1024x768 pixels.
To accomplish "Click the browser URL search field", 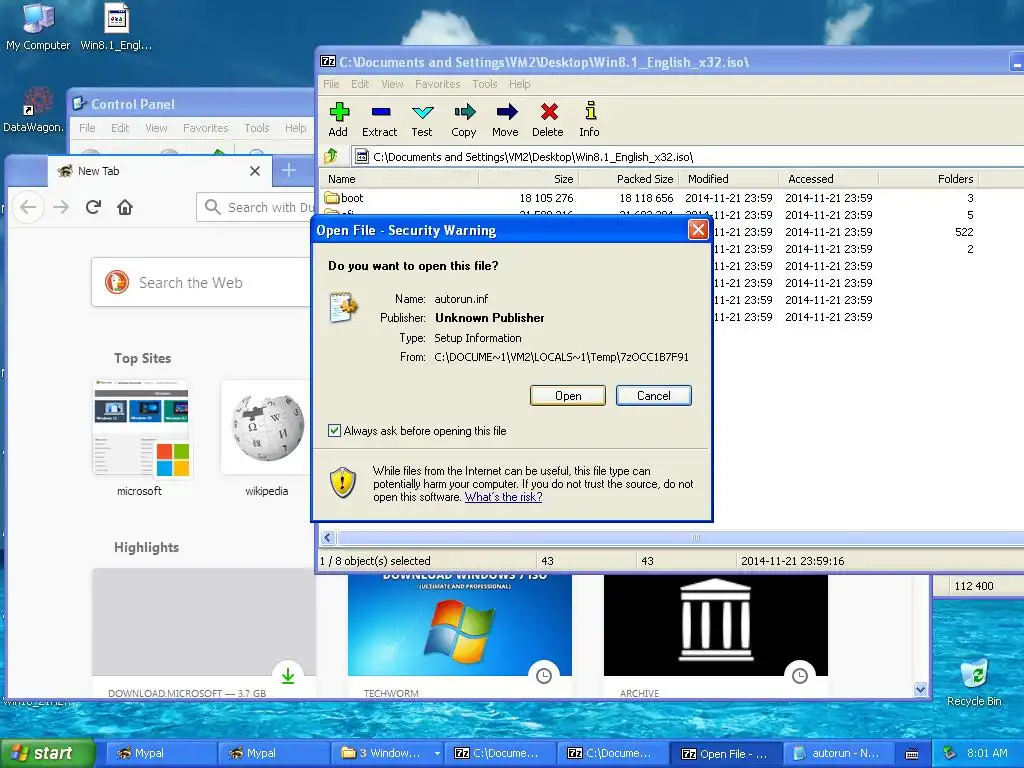I will 256,207.
